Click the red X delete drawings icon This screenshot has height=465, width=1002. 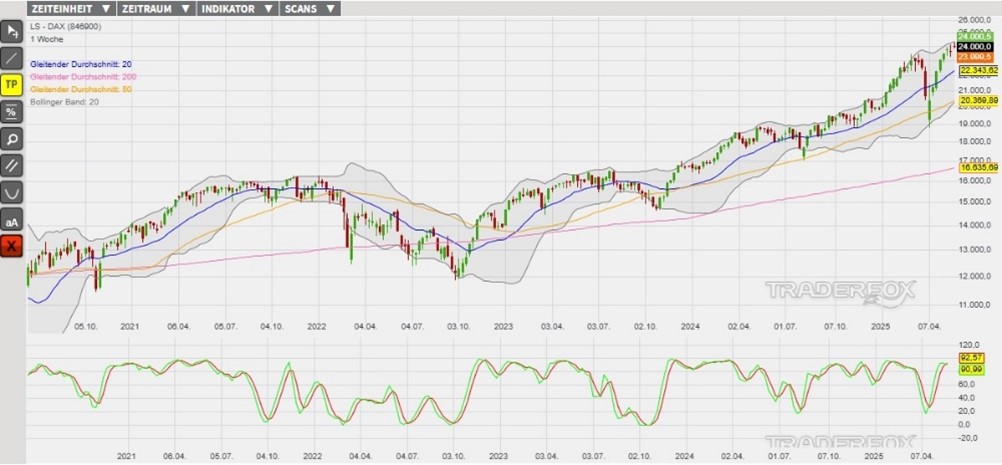click(x=11, y=246)
